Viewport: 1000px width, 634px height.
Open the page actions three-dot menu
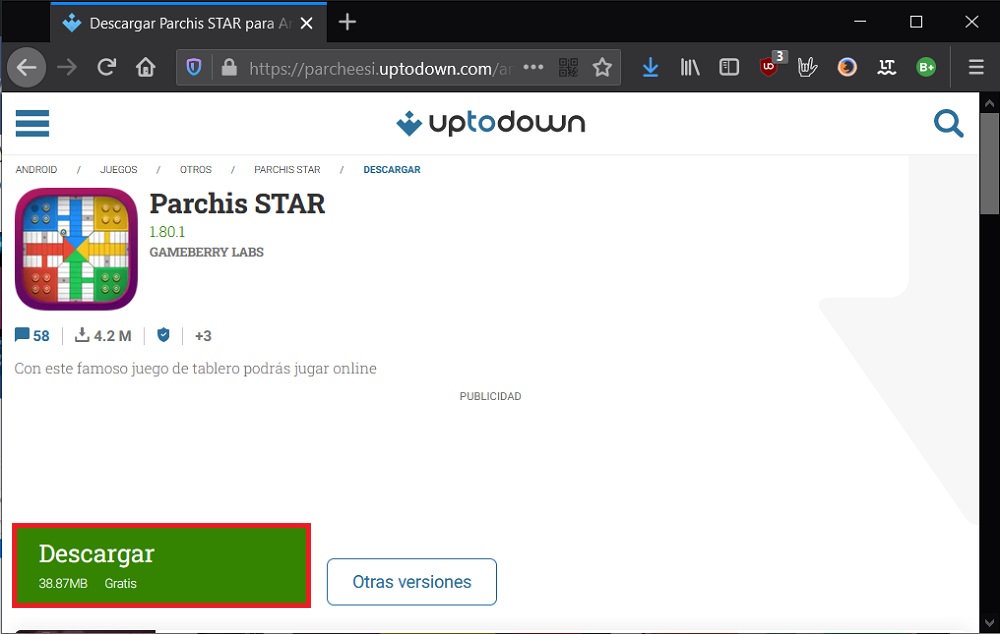click(534, 68)
